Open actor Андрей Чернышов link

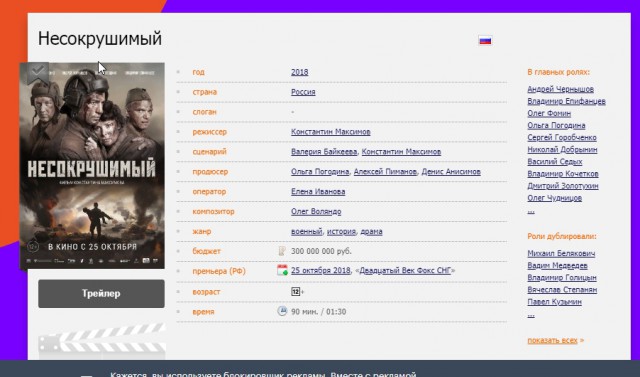tap(560, 89)
